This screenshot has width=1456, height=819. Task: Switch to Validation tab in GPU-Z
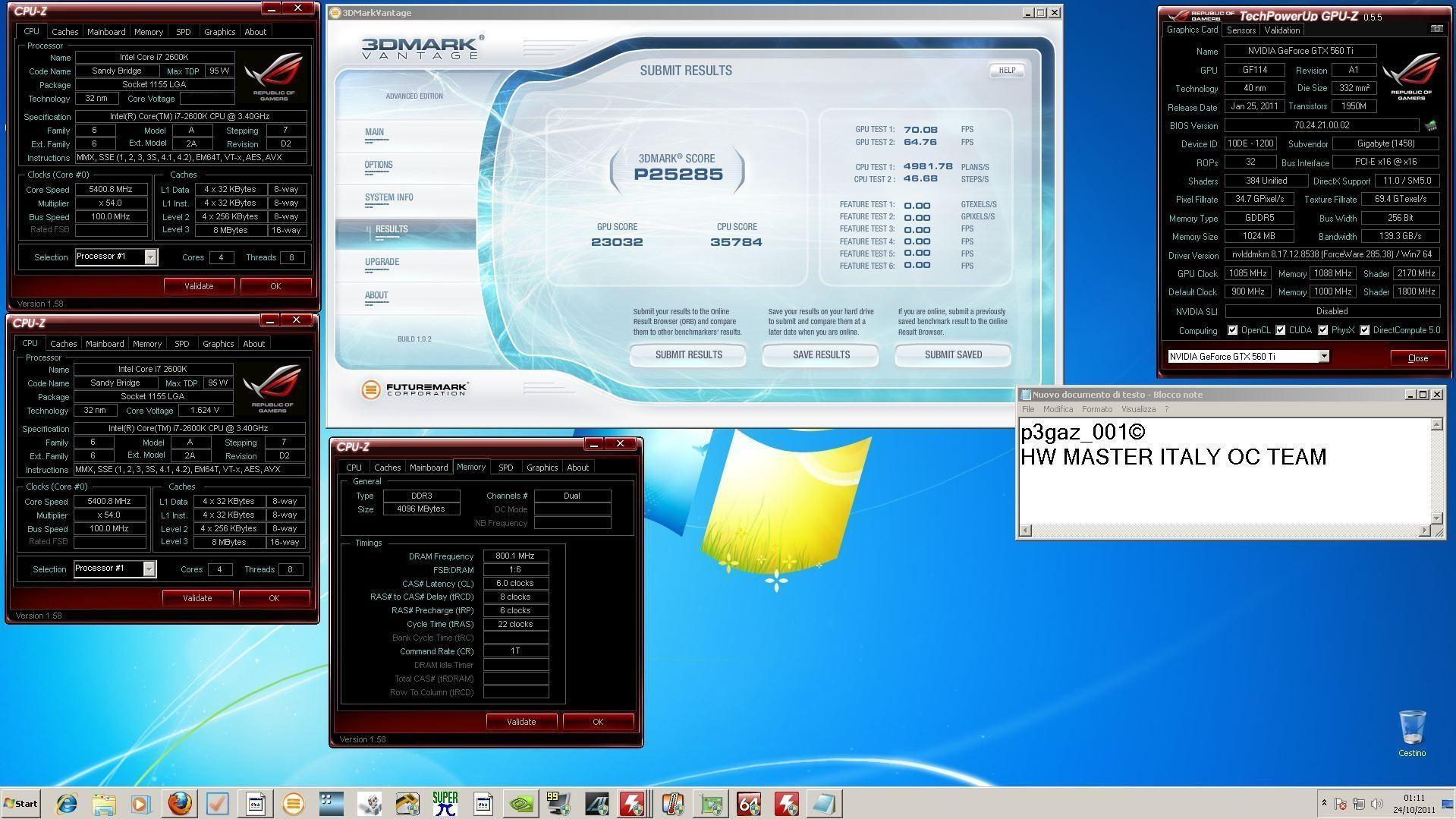click(1282, 30)
